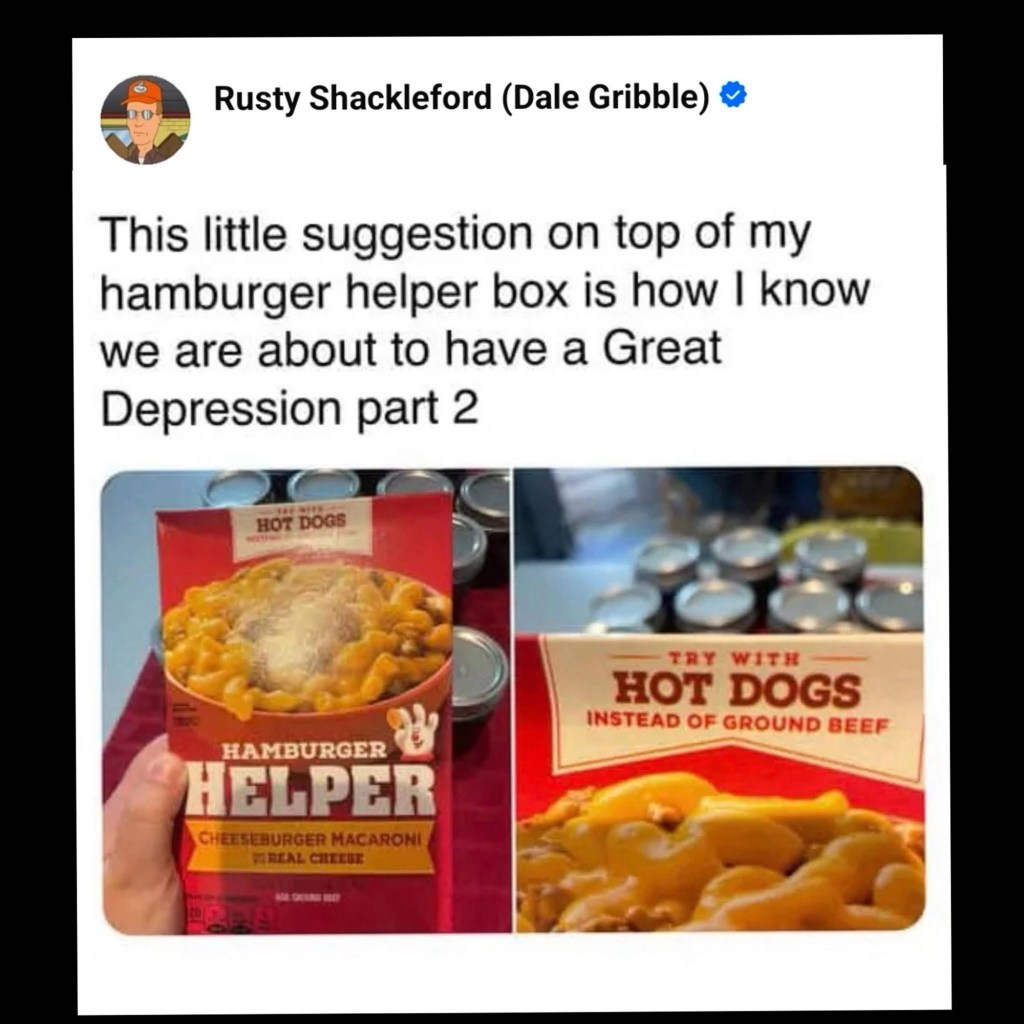Click the large "HELPER" logo on box
1024x1024 pixels.
[x=311, y=790]
